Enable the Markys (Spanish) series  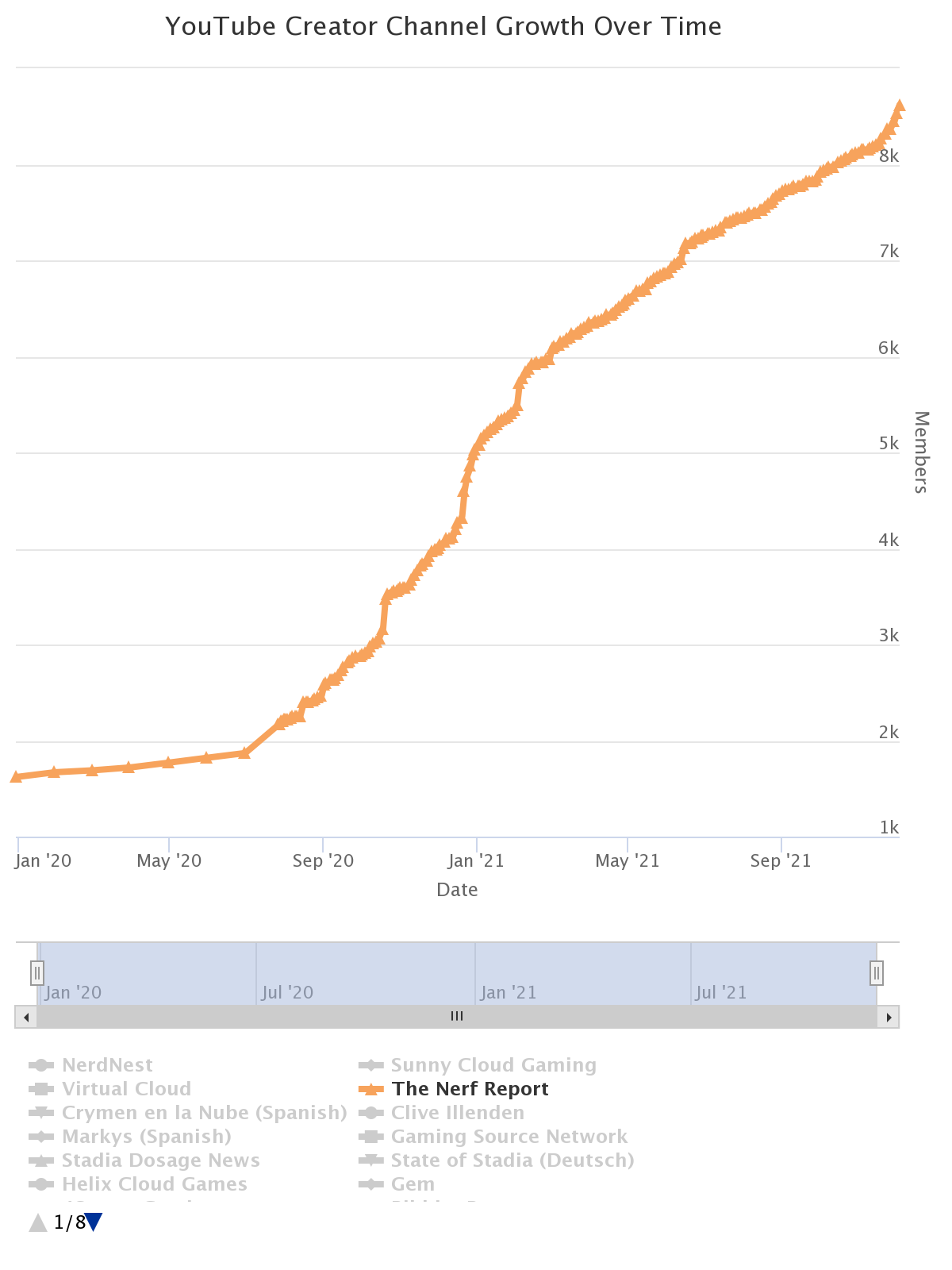[146, 1137]
